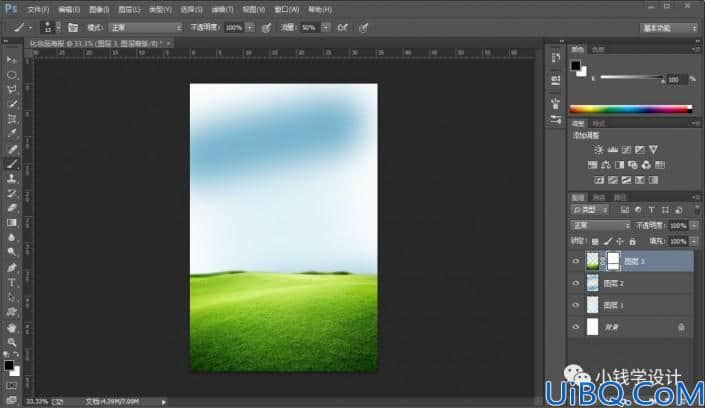Select the Eyedropper tool
The height and width of the screenshot is (408, 705).
tap(12, 134)
